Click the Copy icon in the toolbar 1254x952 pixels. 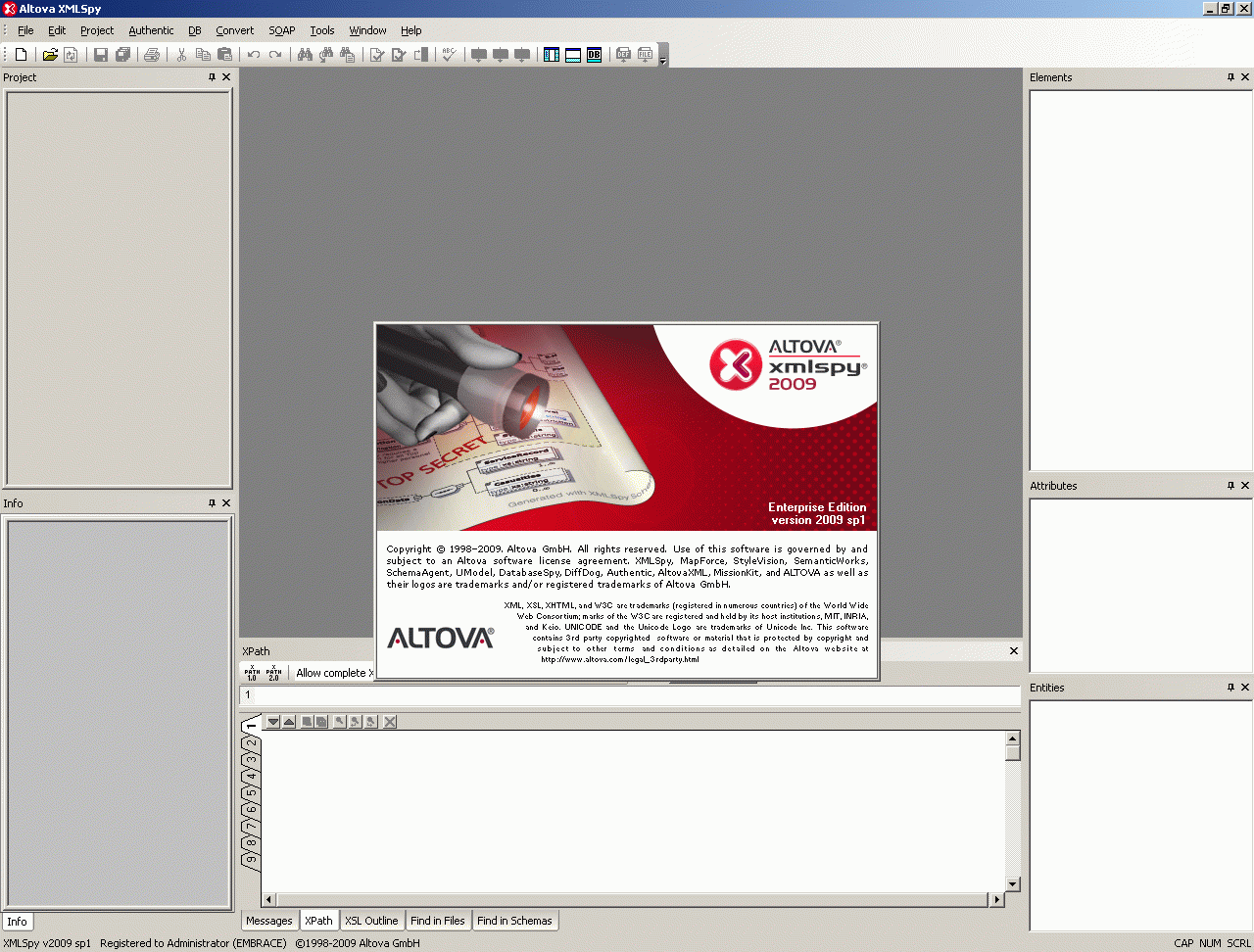click(x=203, y=55)
